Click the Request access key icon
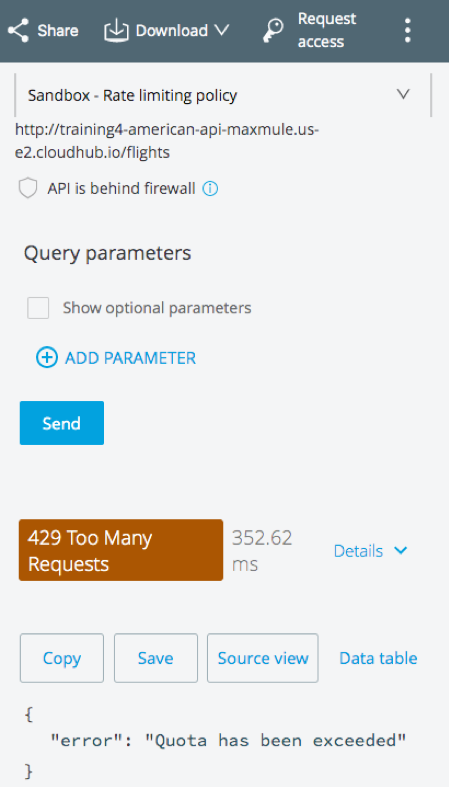The width and height of the screenshot is (449, 787). pos(274,31)
